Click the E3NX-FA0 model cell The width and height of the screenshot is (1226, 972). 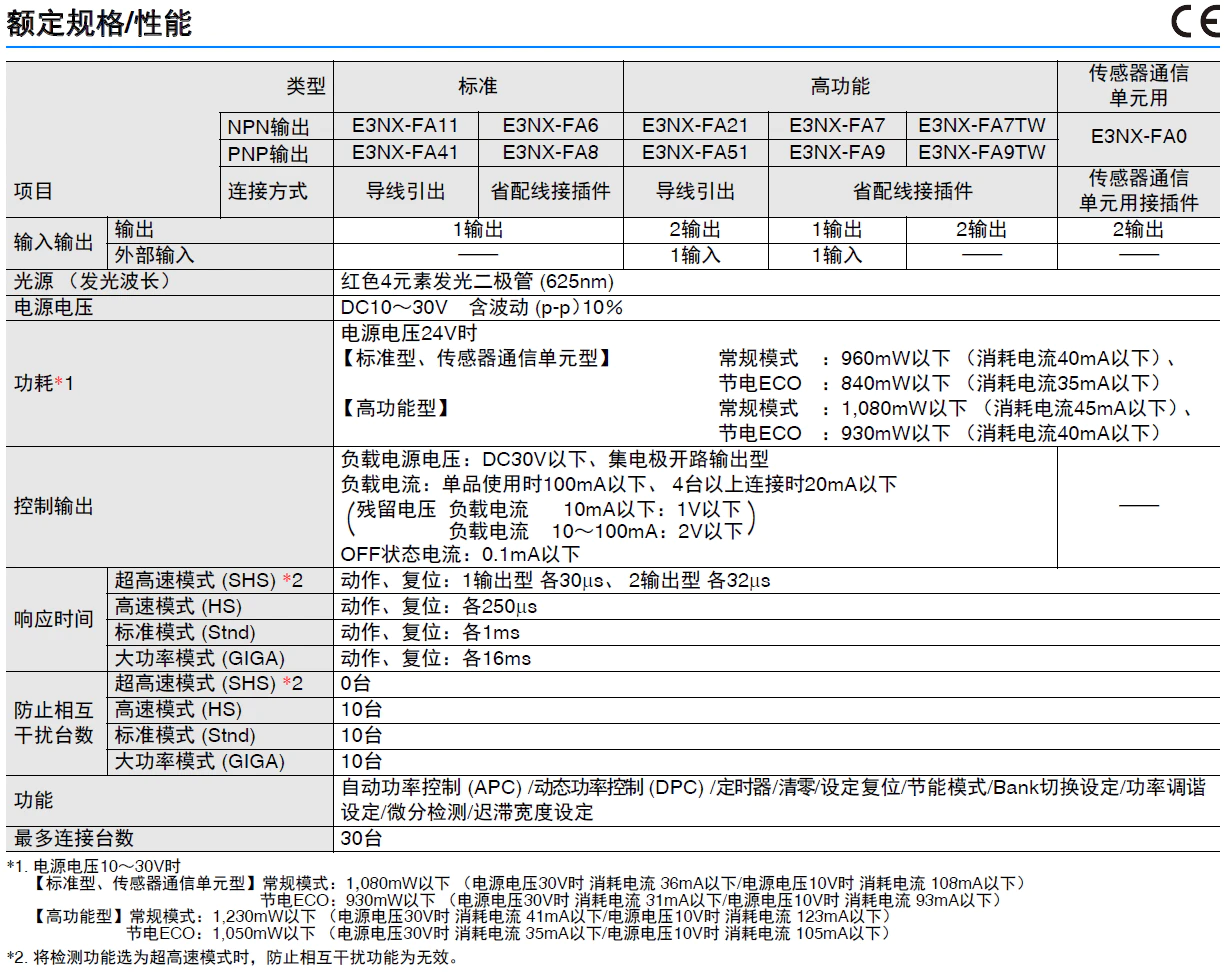(x=1139, y=137)
